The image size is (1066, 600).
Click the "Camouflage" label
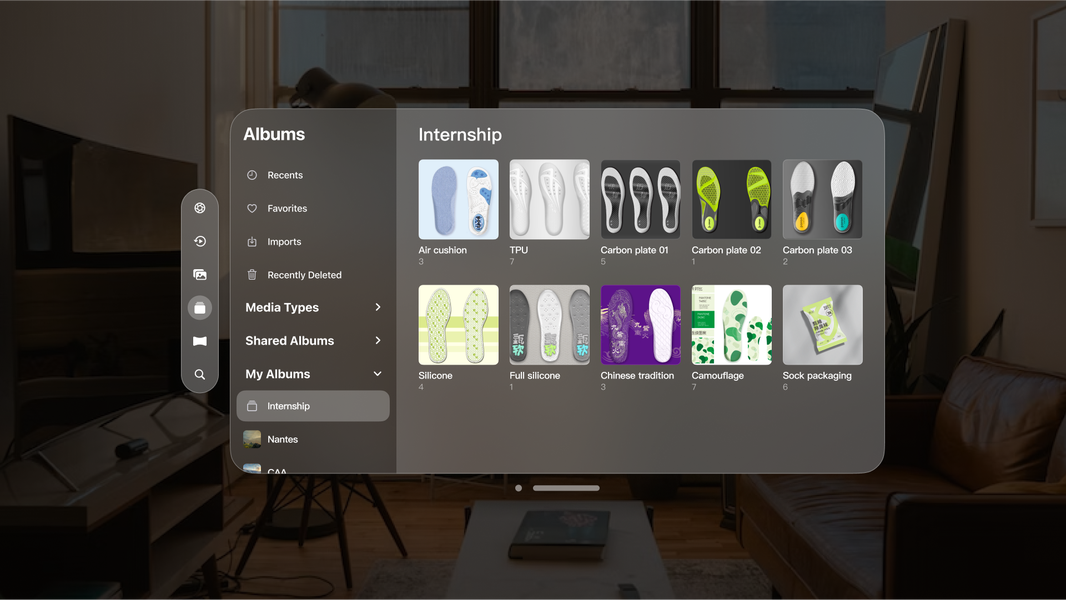click(x=718, y=375)
